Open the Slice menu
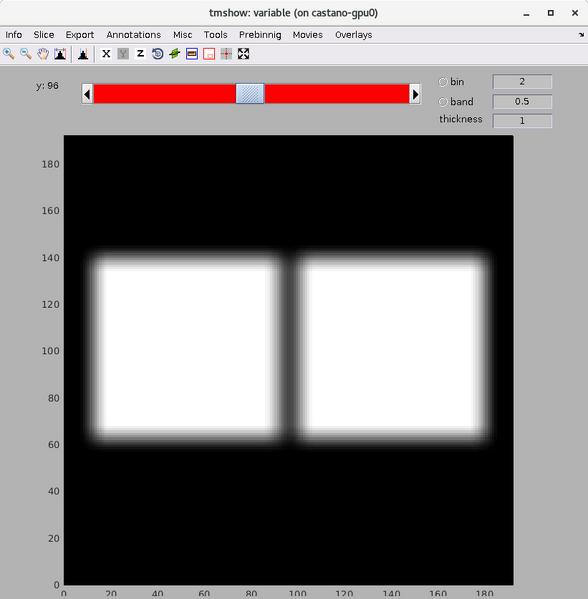 tap(44, 35)
